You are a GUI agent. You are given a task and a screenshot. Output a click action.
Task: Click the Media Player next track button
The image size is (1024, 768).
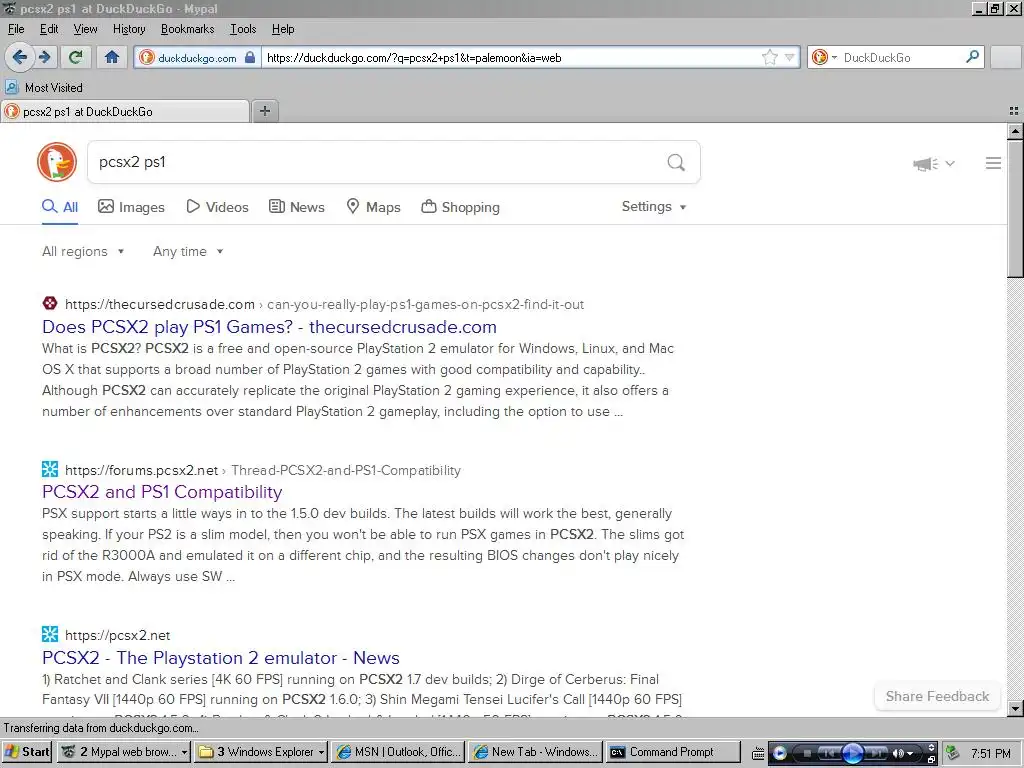[876, 753]
